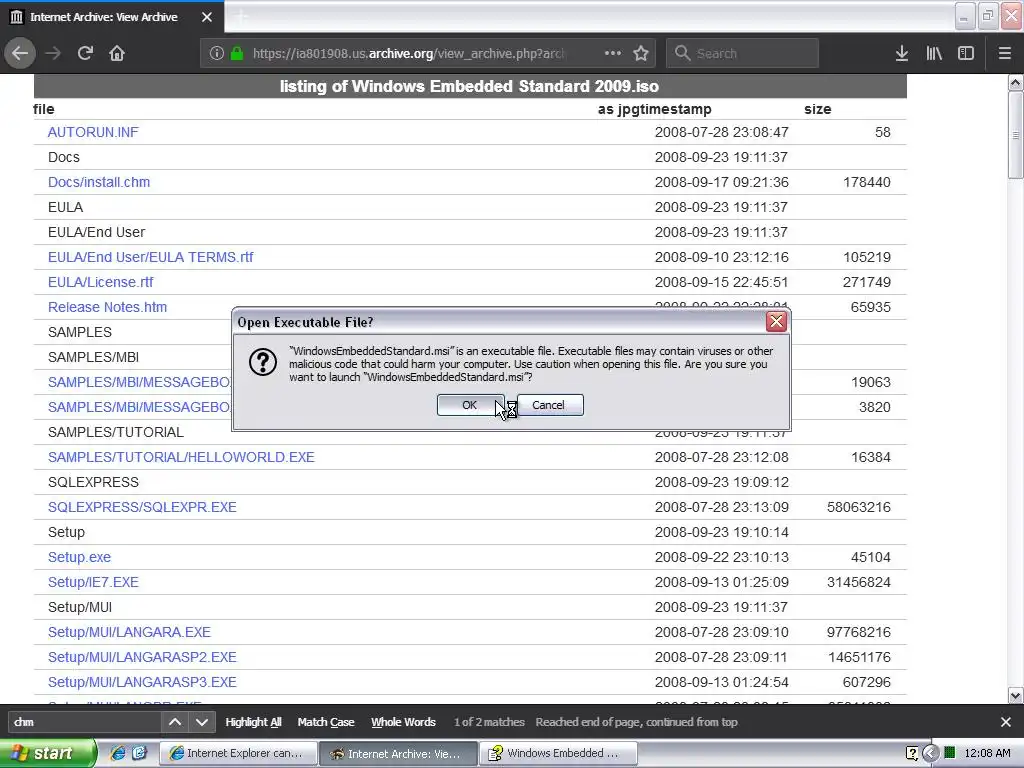Open the SQLEXPRESS/SQLEXPR.EXE link
Image resolution: width=1024 pixels, height=768 pixels.
(x=142, y=507)
